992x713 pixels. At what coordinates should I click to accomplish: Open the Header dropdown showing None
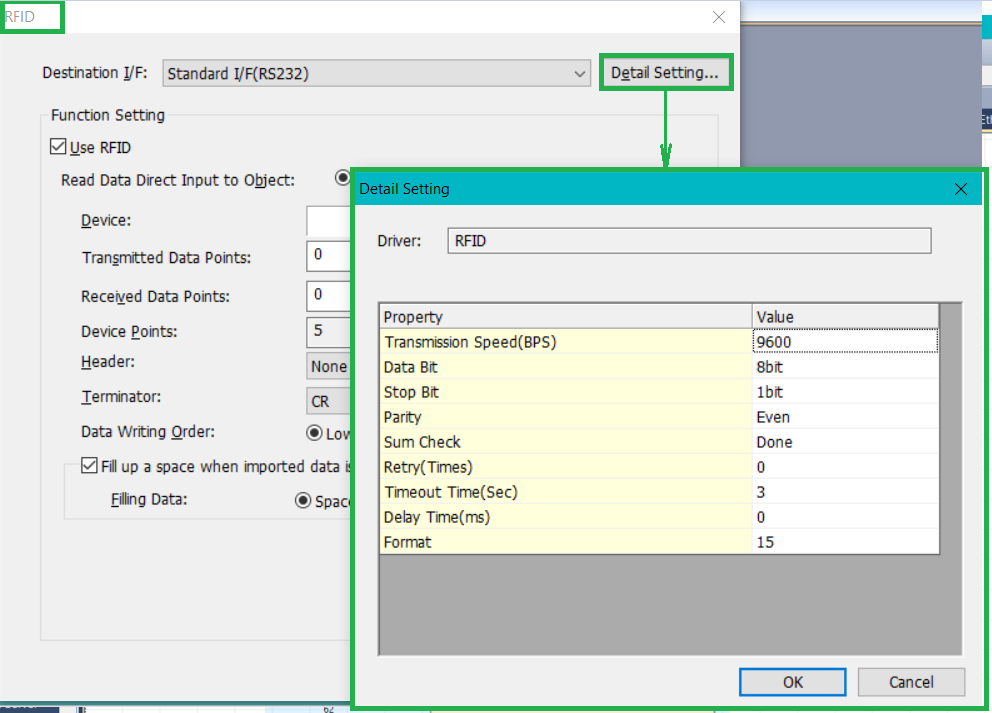pyautogui.click(x=328, y=366)
